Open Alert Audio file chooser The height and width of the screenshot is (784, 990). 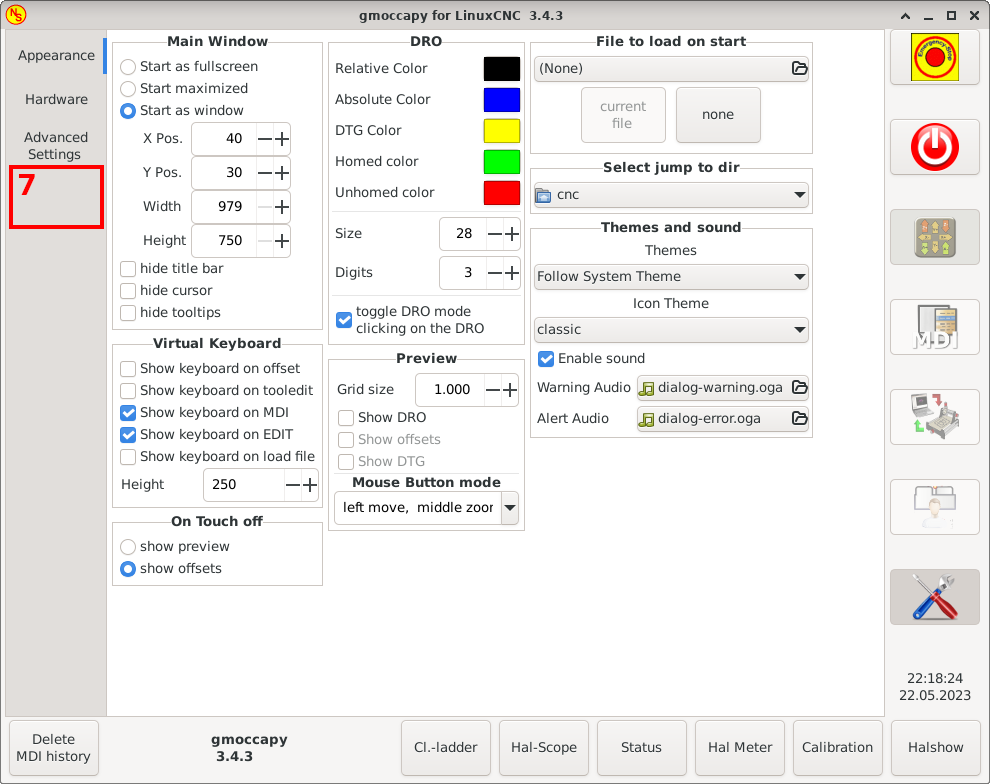723,419
